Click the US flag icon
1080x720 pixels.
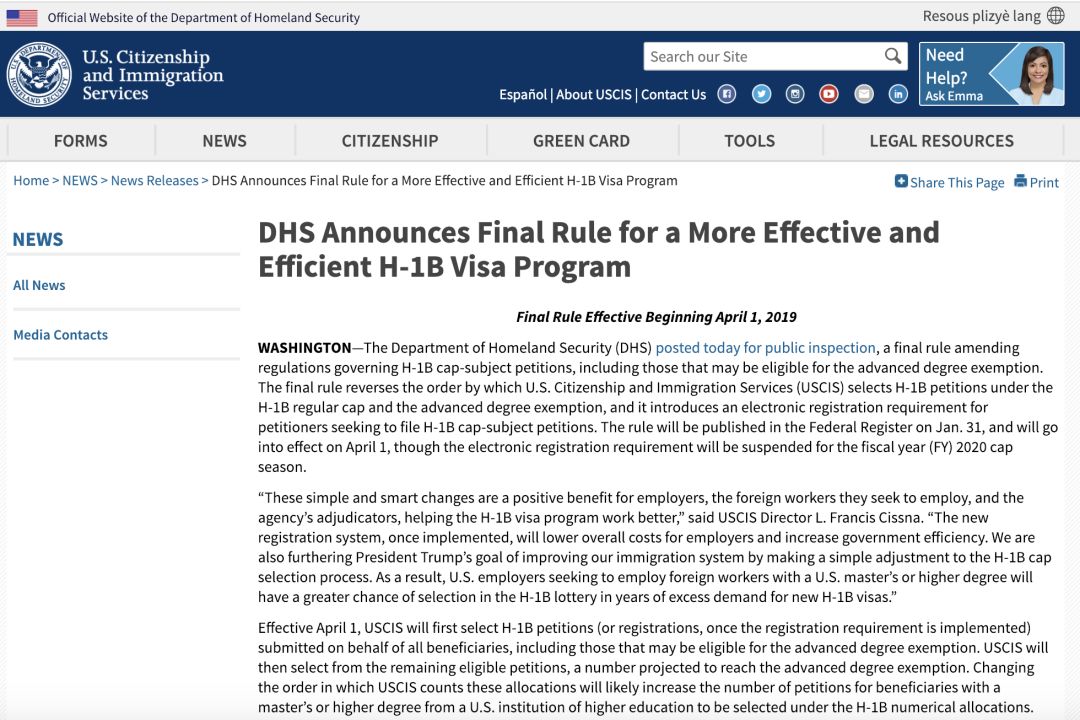coord(22,17)
